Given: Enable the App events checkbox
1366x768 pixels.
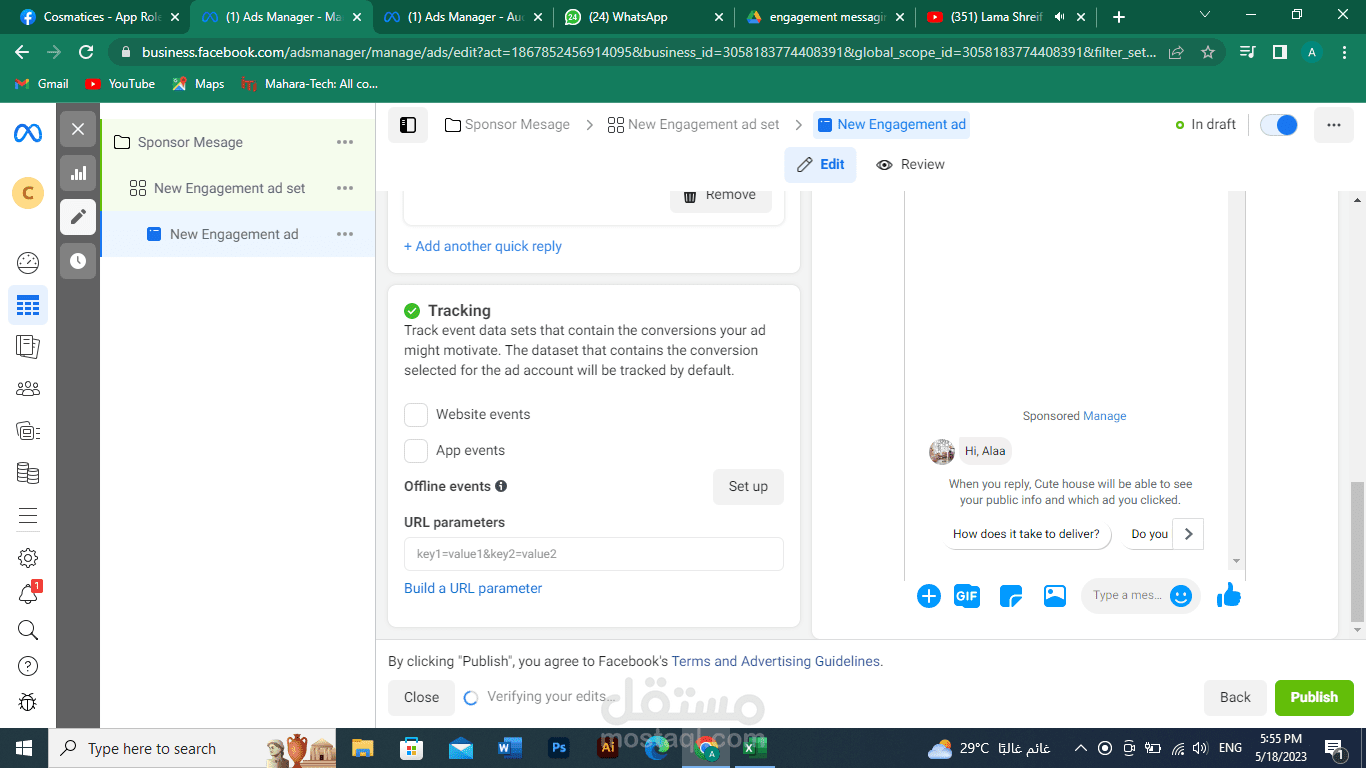Looking at the screenshot, I should pyautogui.click(x=416, y=451).
